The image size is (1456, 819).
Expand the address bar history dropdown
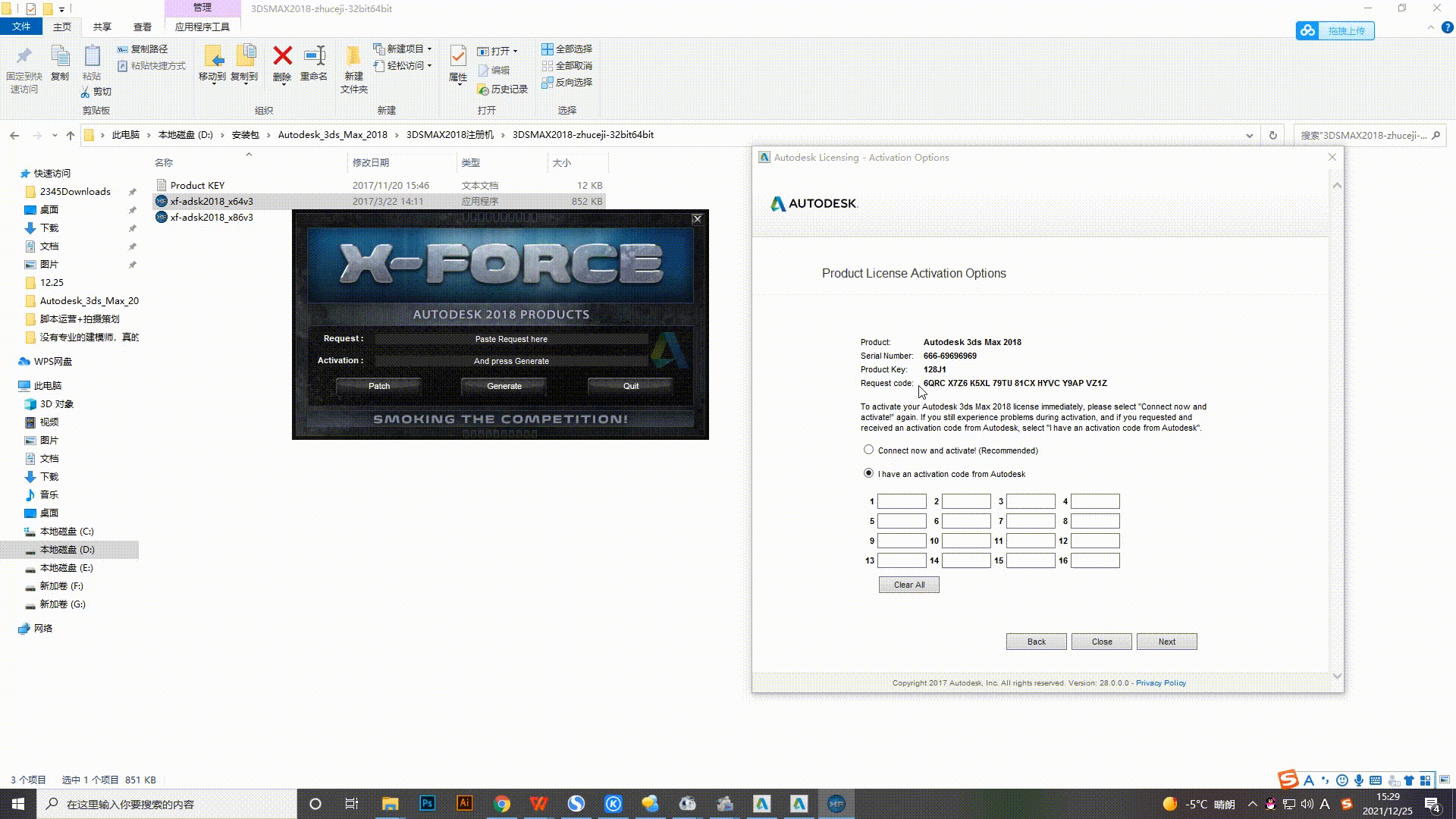[1249, 135]
